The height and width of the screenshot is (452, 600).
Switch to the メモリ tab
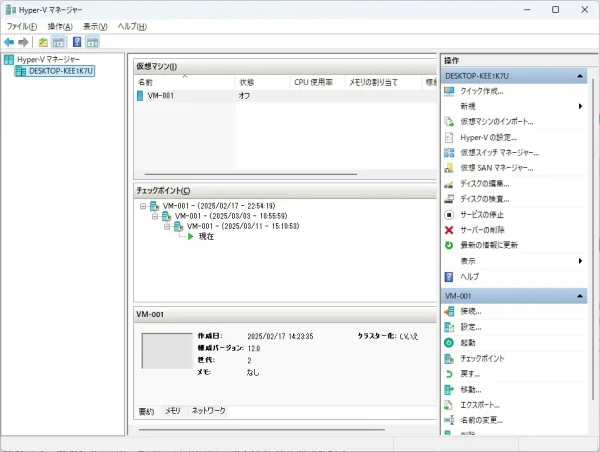pos(173,411)
